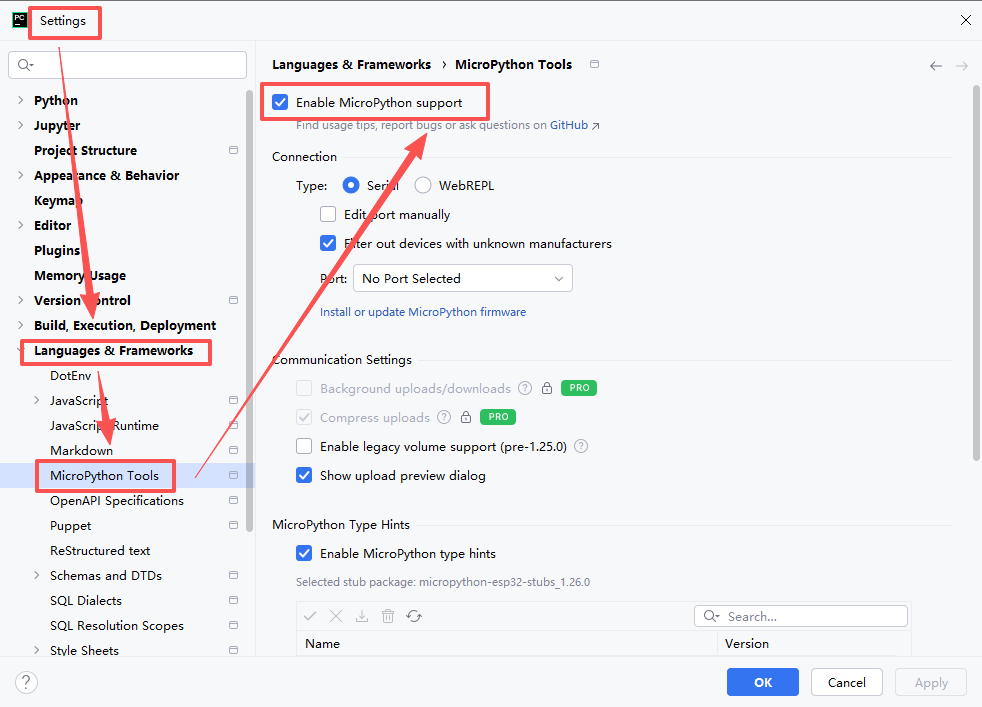Screen dimensions: 982x707
Task: Click the right panel vertical scrollbar
Action: (976, 273)
